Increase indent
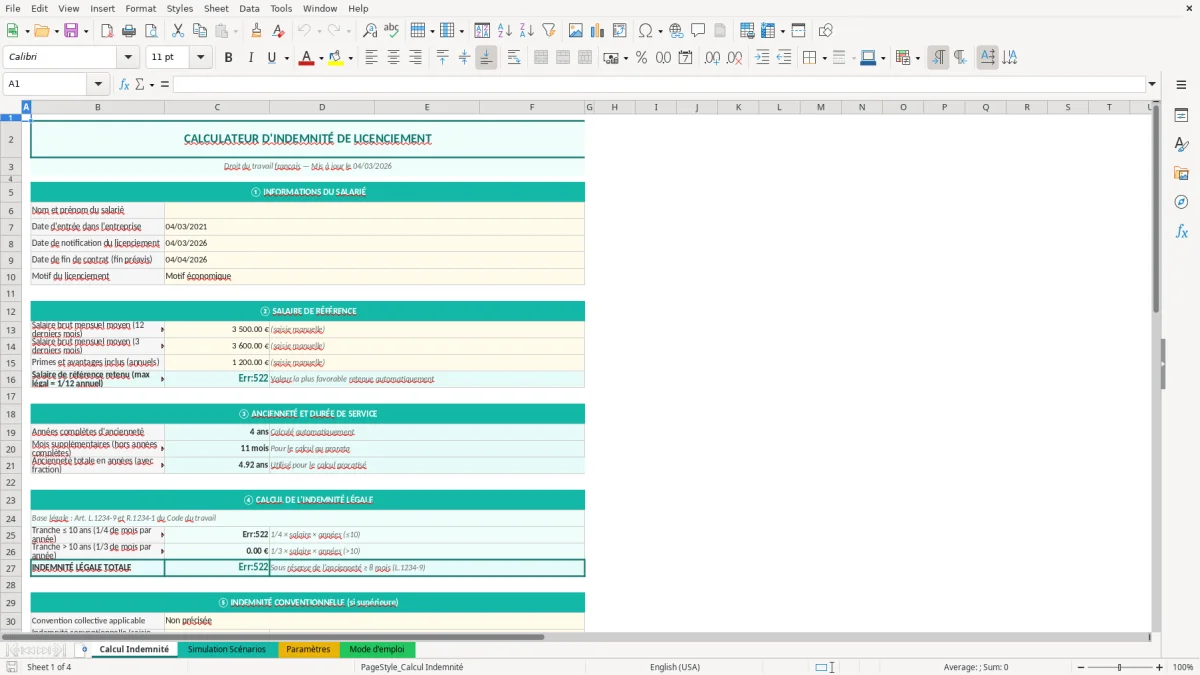 [762, 58]
